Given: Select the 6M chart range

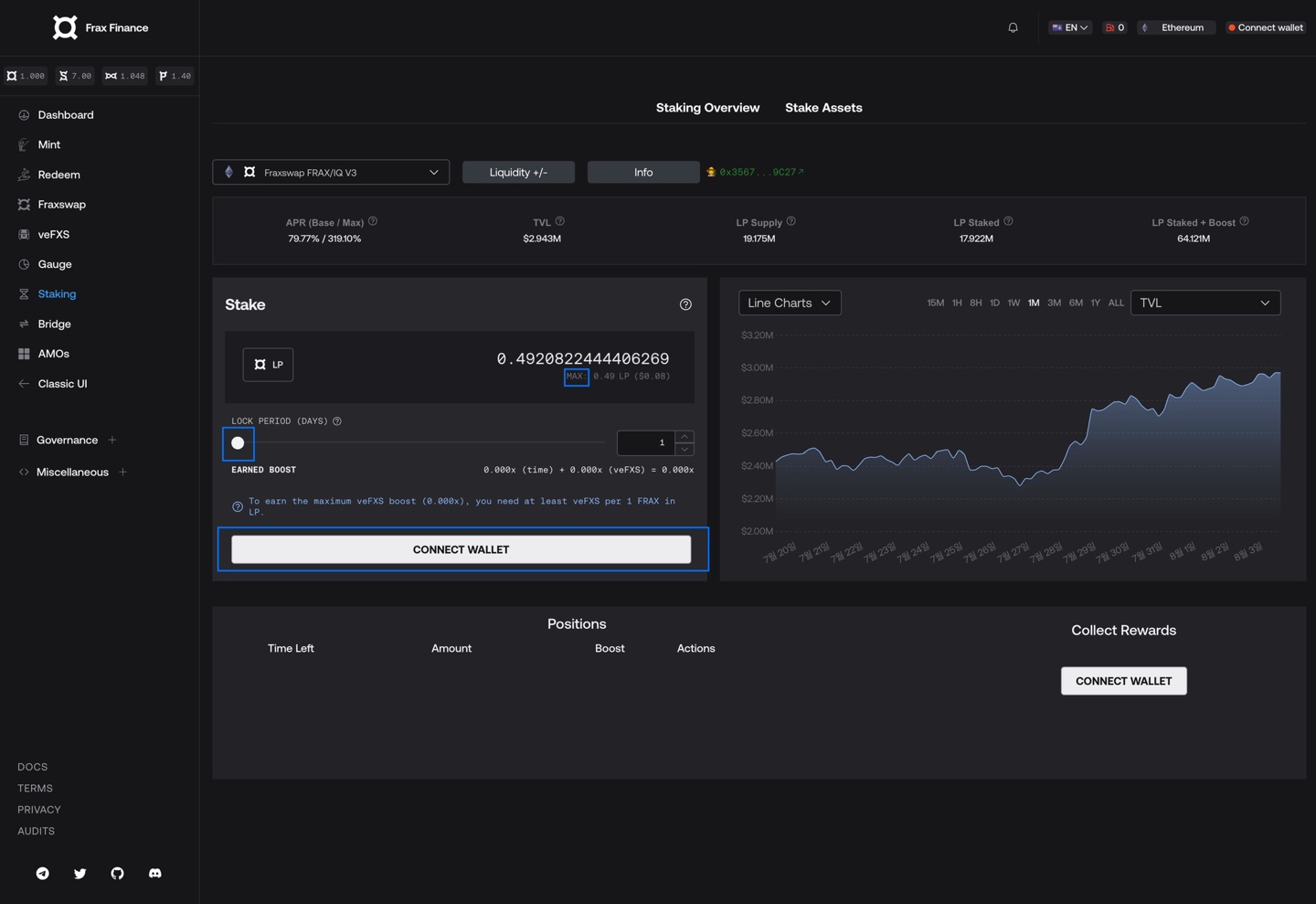Looking at the screenshot, I should [1076, 303].
